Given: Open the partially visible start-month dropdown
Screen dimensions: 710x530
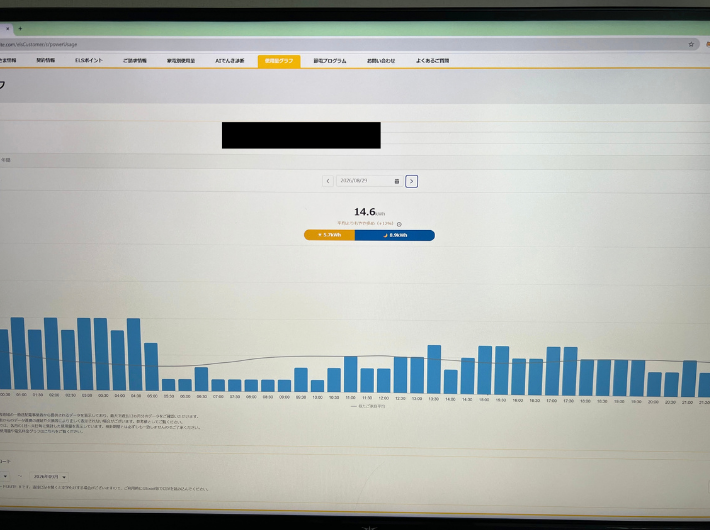Looking at the screenshot, I should tap(5, 477).
